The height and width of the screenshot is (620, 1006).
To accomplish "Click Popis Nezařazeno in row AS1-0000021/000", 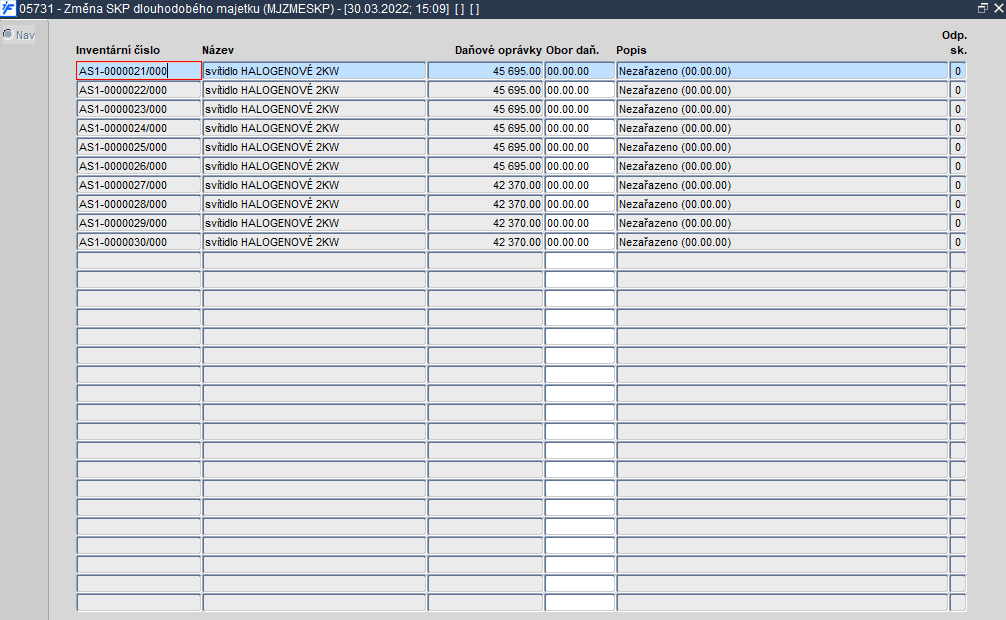I will pyautogui.click(x=781, y=71).
